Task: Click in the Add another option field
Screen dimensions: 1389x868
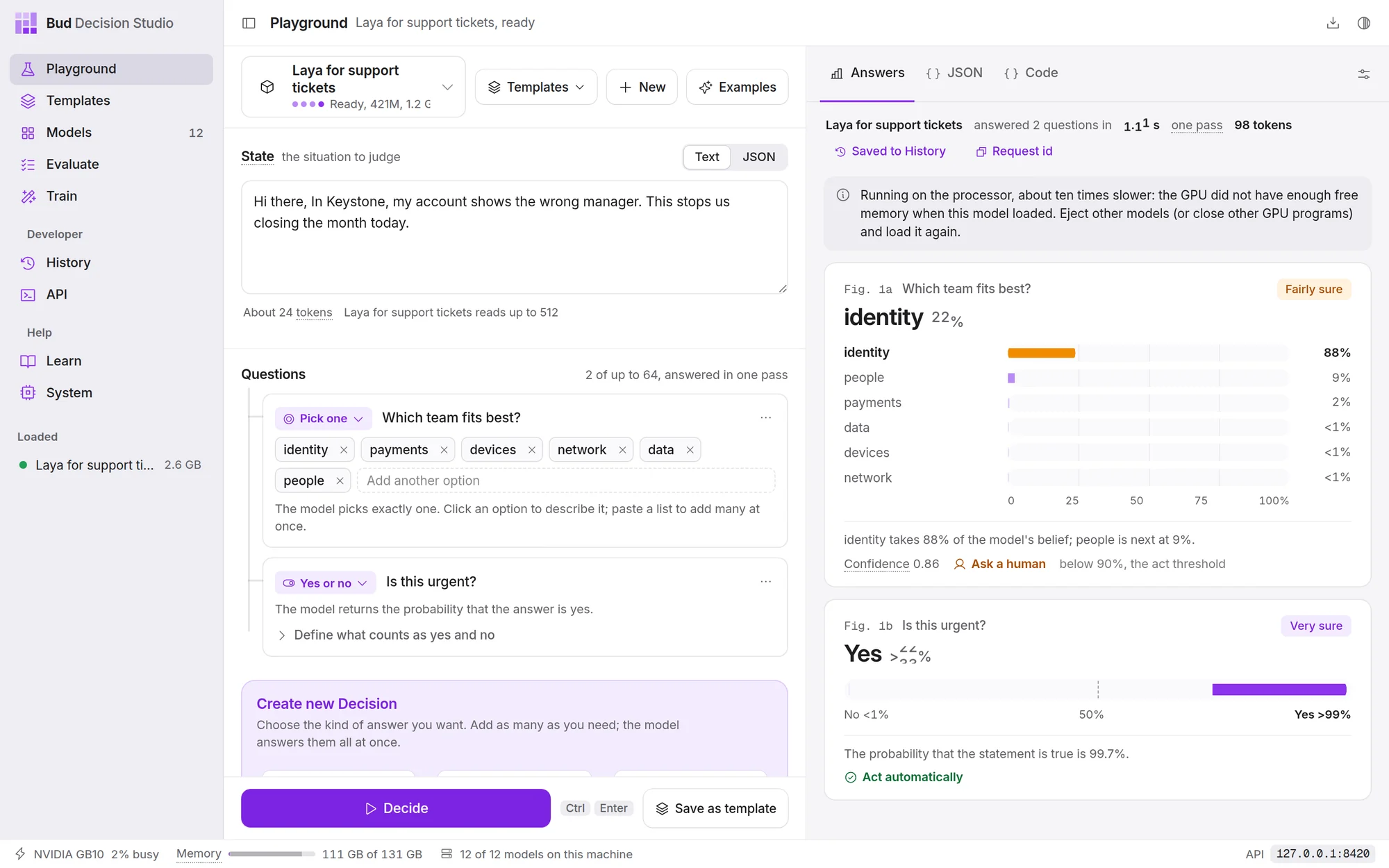Action: (x=566, y=481)
